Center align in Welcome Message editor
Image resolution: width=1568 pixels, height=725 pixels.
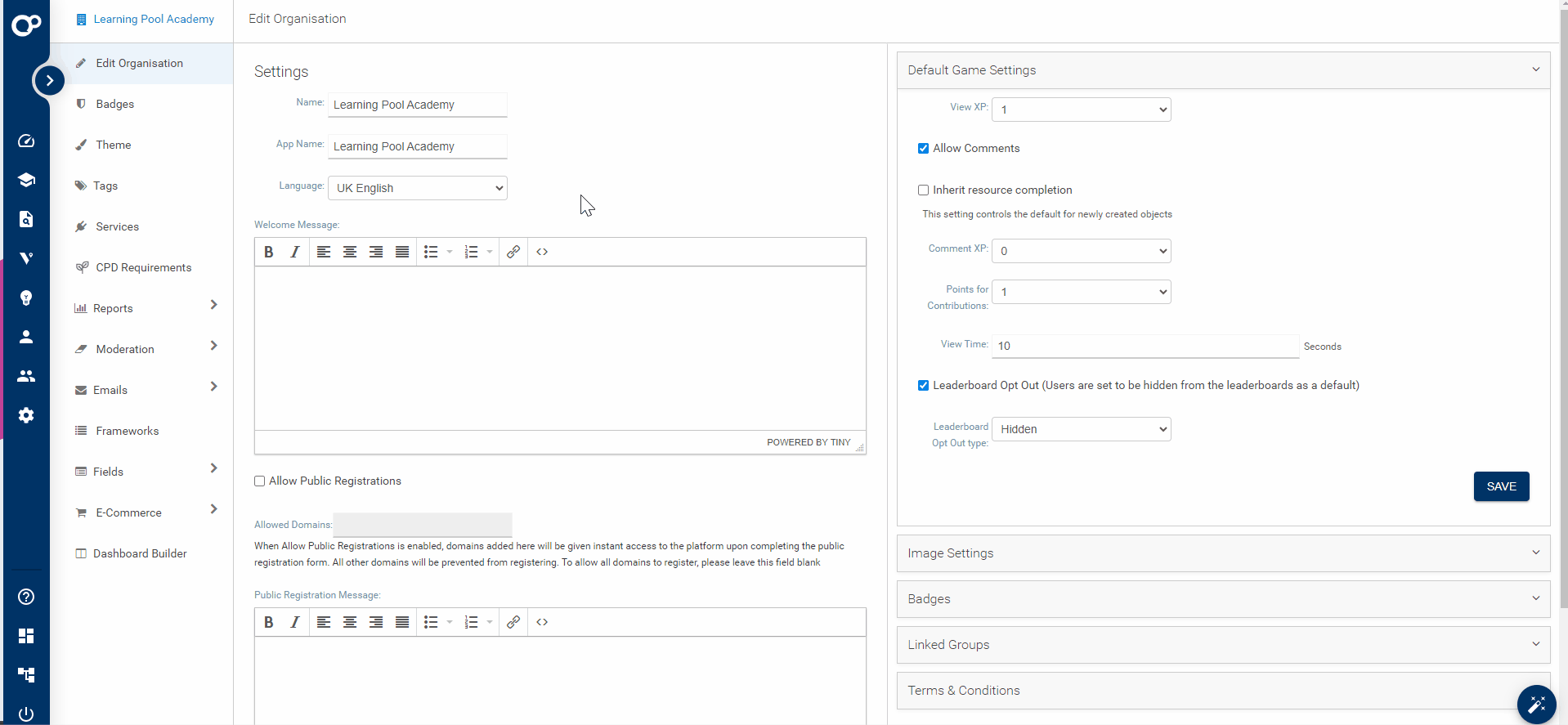[x=350, y=252]
